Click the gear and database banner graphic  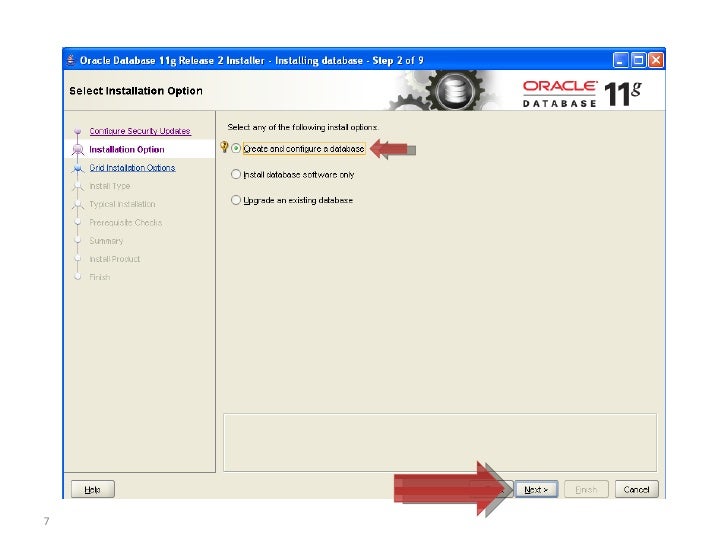[443, 90]
